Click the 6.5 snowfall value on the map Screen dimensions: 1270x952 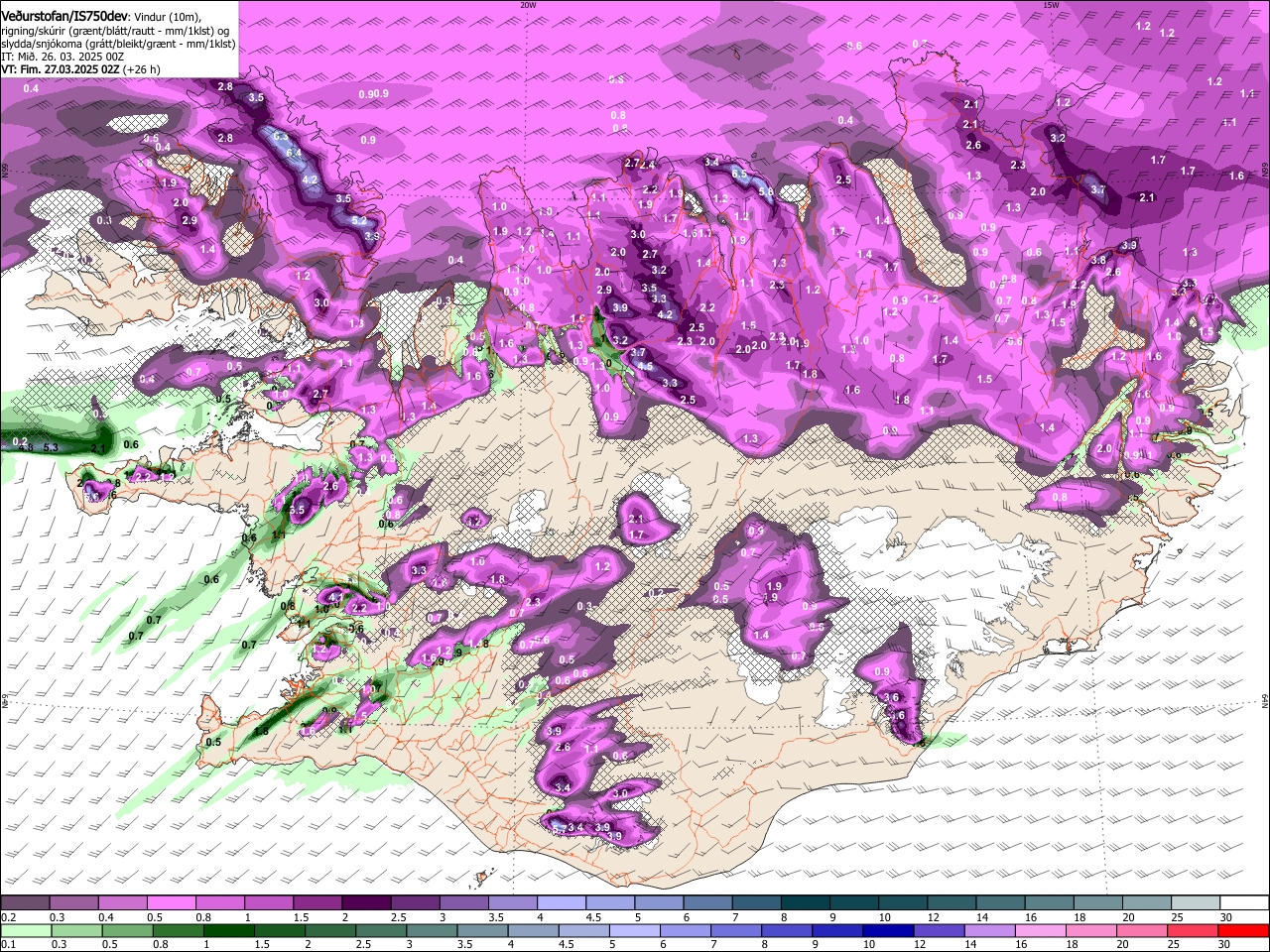pyautogui.click(x=739, y=174)
